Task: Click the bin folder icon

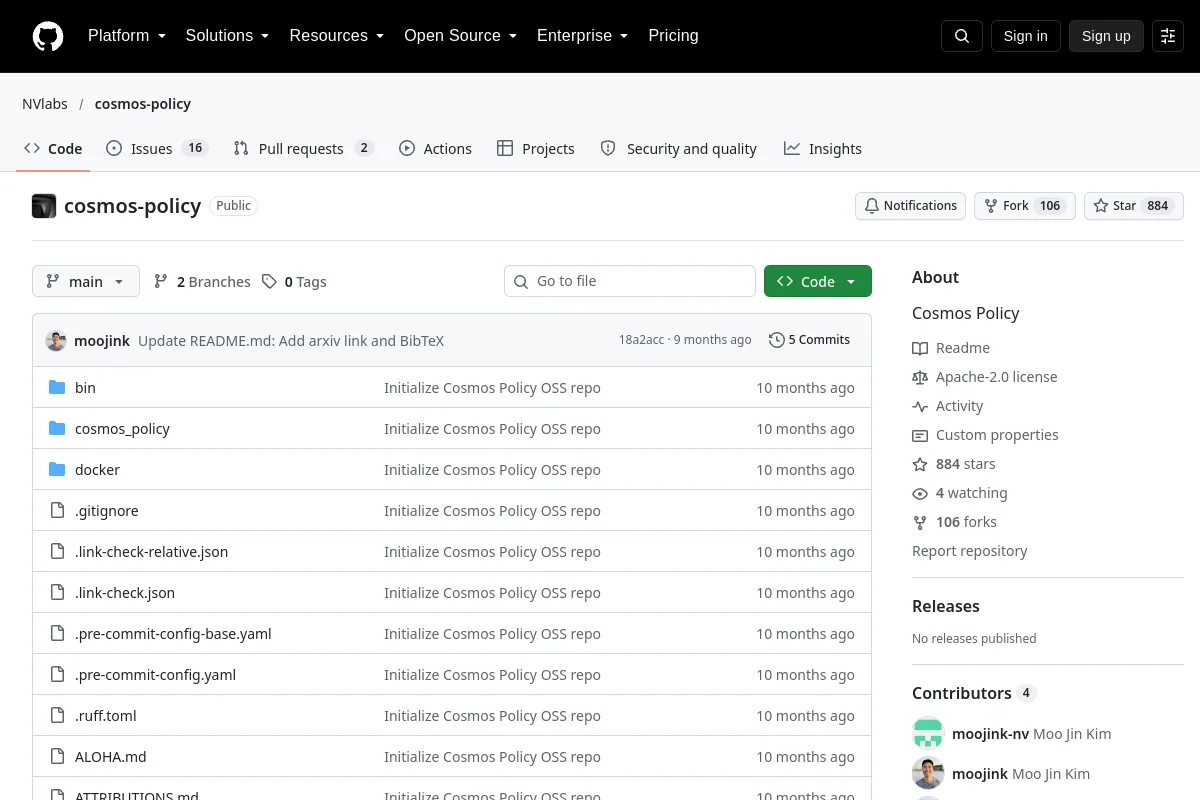Action: click(57, 388)
